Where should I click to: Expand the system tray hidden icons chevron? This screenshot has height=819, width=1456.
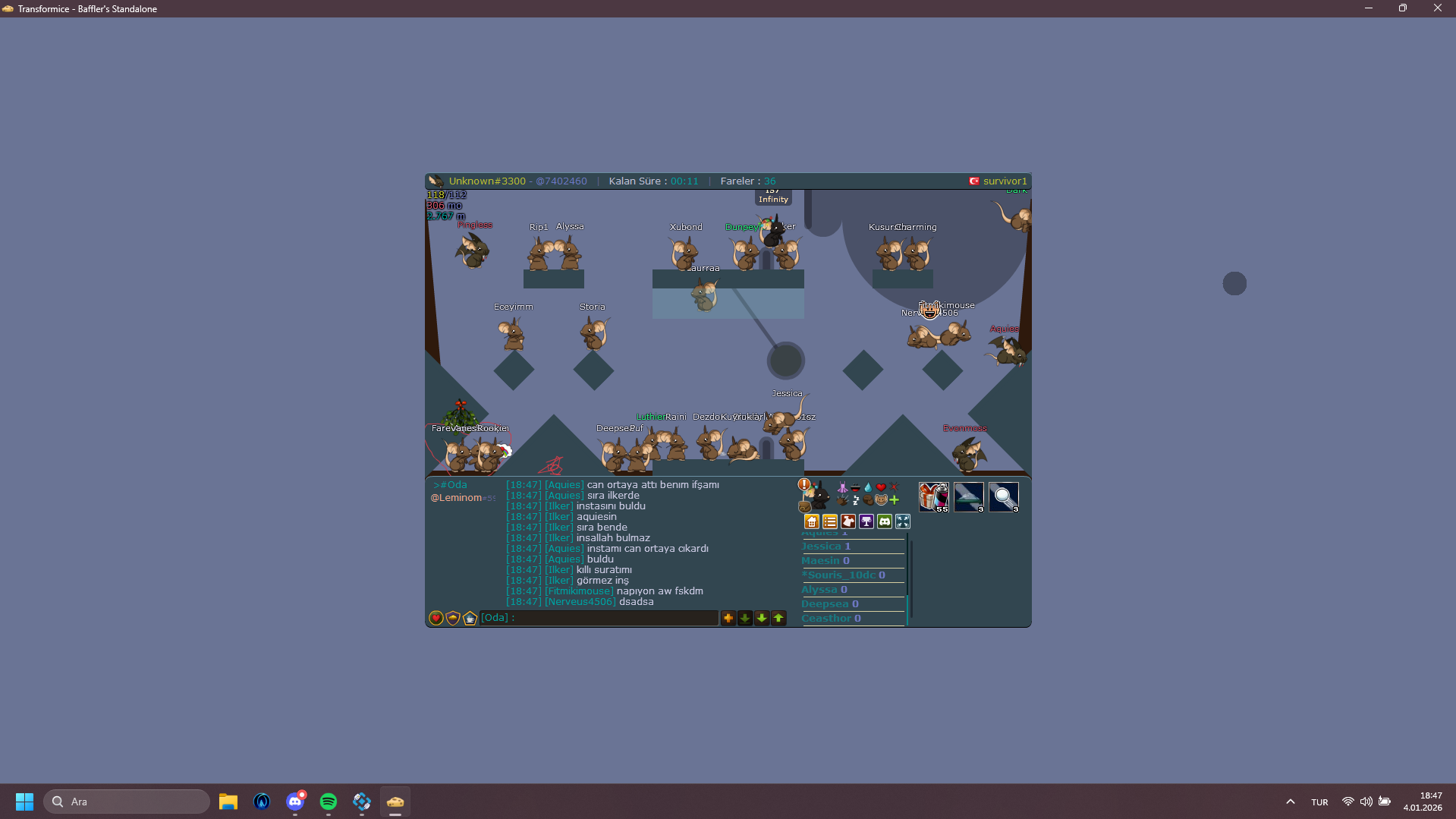pos(1291,802)
